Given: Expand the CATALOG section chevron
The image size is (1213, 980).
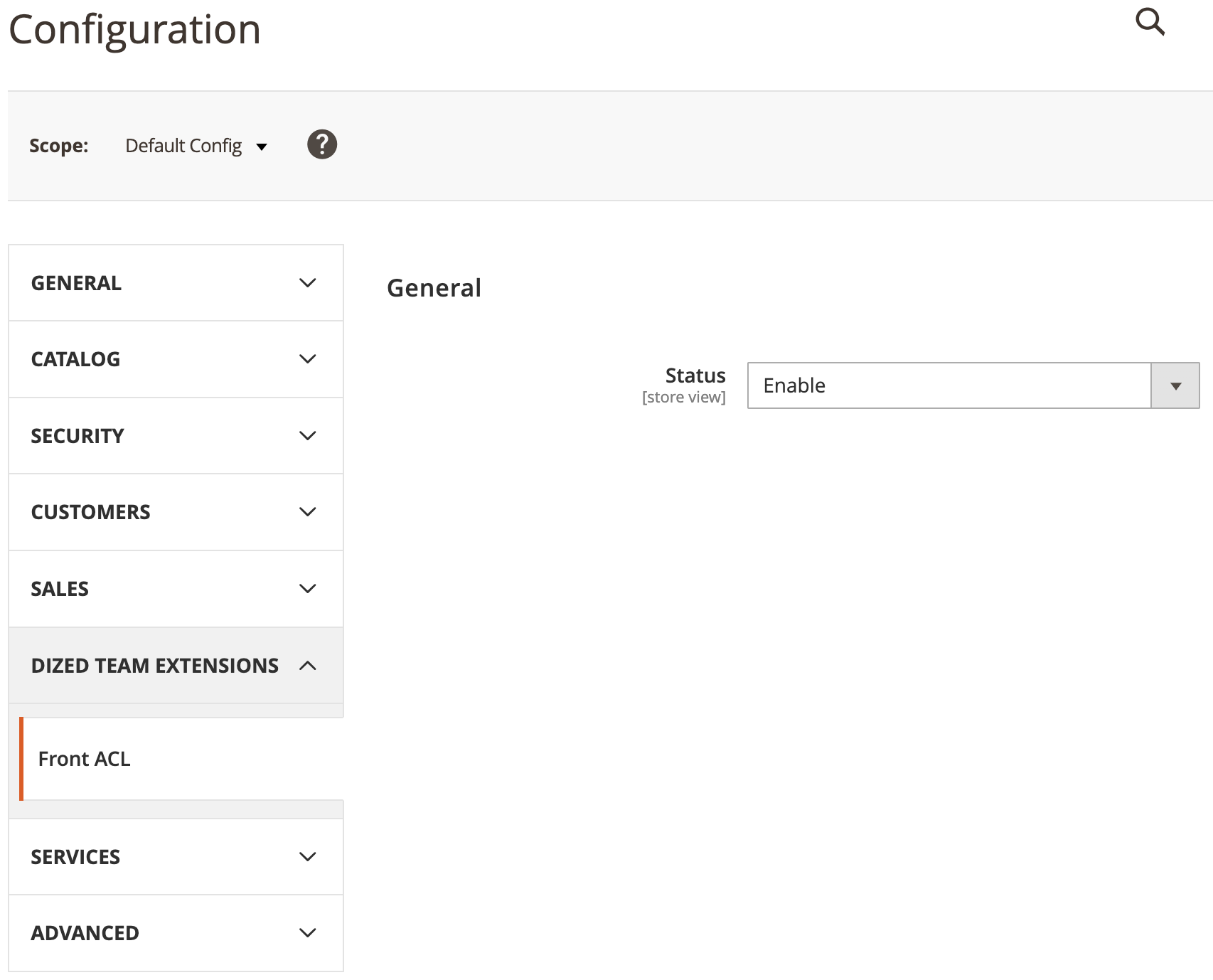Looking at the screenshot, I should coord(307,359).
